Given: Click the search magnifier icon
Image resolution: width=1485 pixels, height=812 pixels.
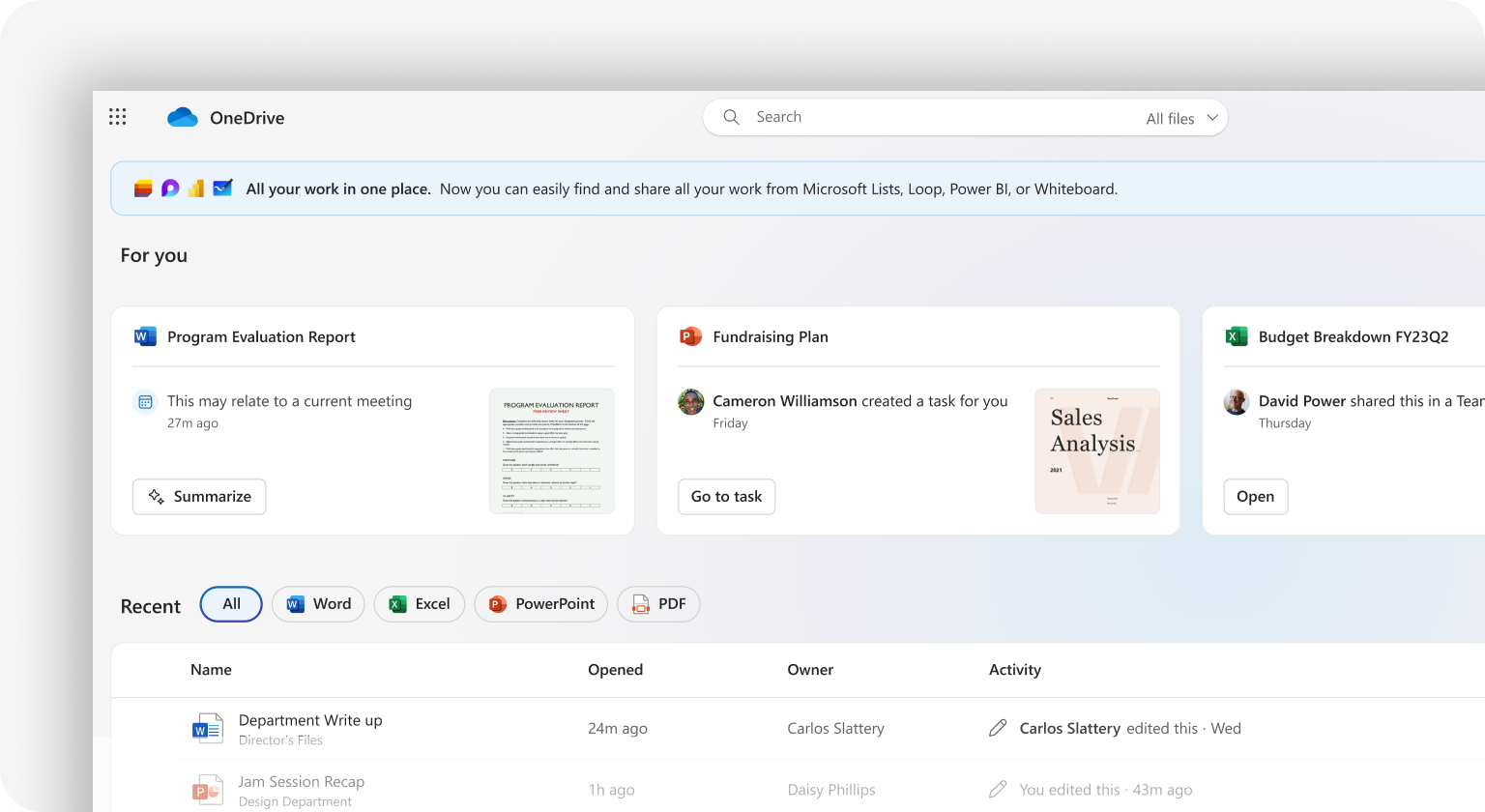Looking at the screenshot, I should 732,117.
